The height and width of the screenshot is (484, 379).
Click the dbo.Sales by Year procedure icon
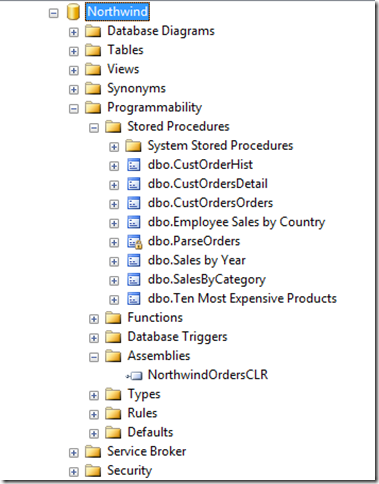[134, 261]
